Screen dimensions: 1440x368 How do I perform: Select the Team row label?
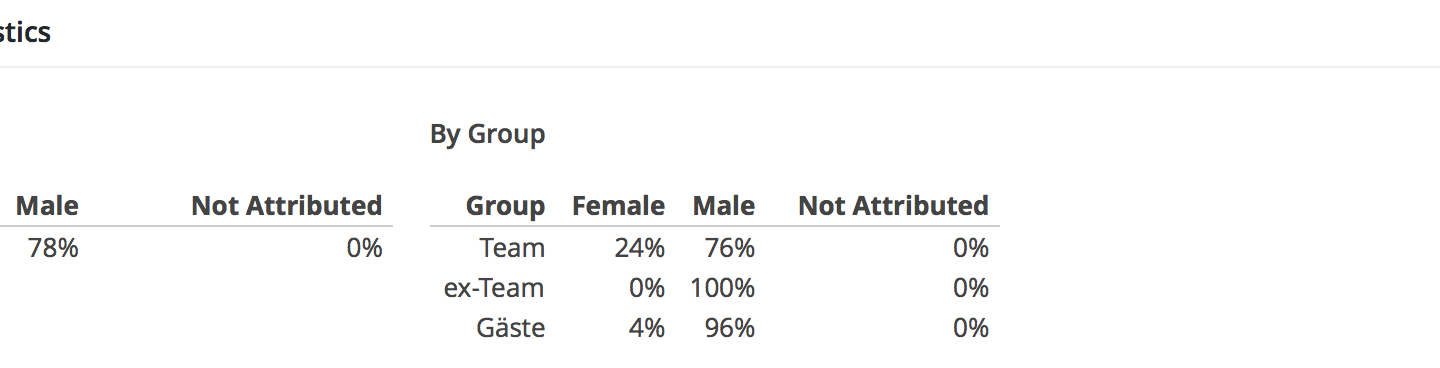coord(512,248)
